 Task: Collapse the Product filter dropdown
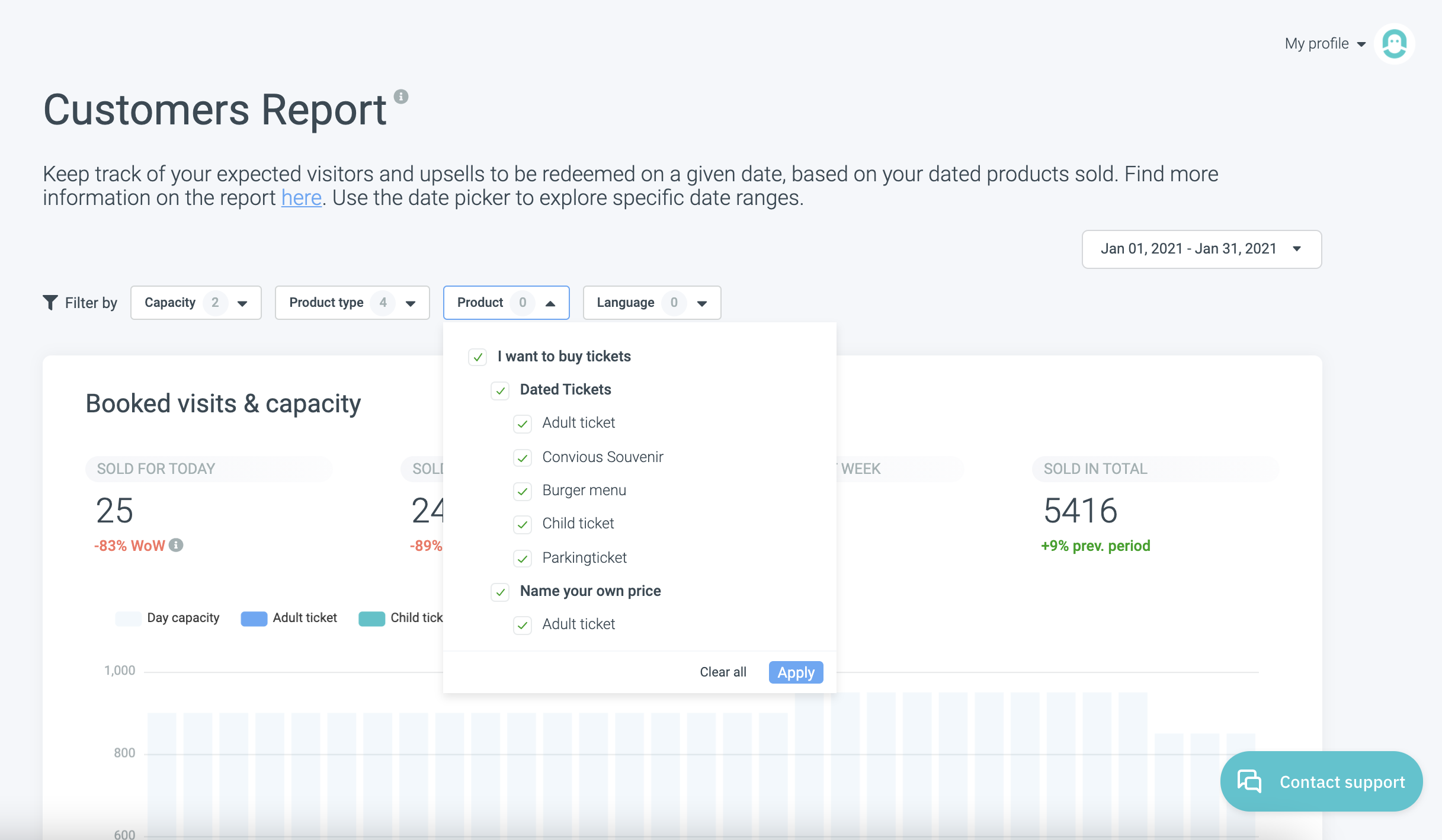(550, 303)
